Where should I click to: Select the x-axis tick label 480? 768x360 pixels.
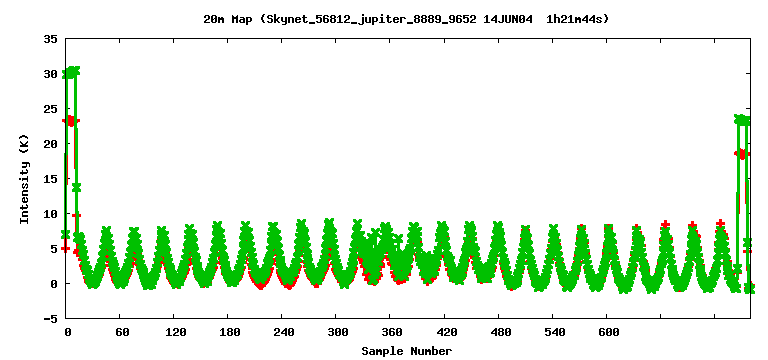coord(500,332)
